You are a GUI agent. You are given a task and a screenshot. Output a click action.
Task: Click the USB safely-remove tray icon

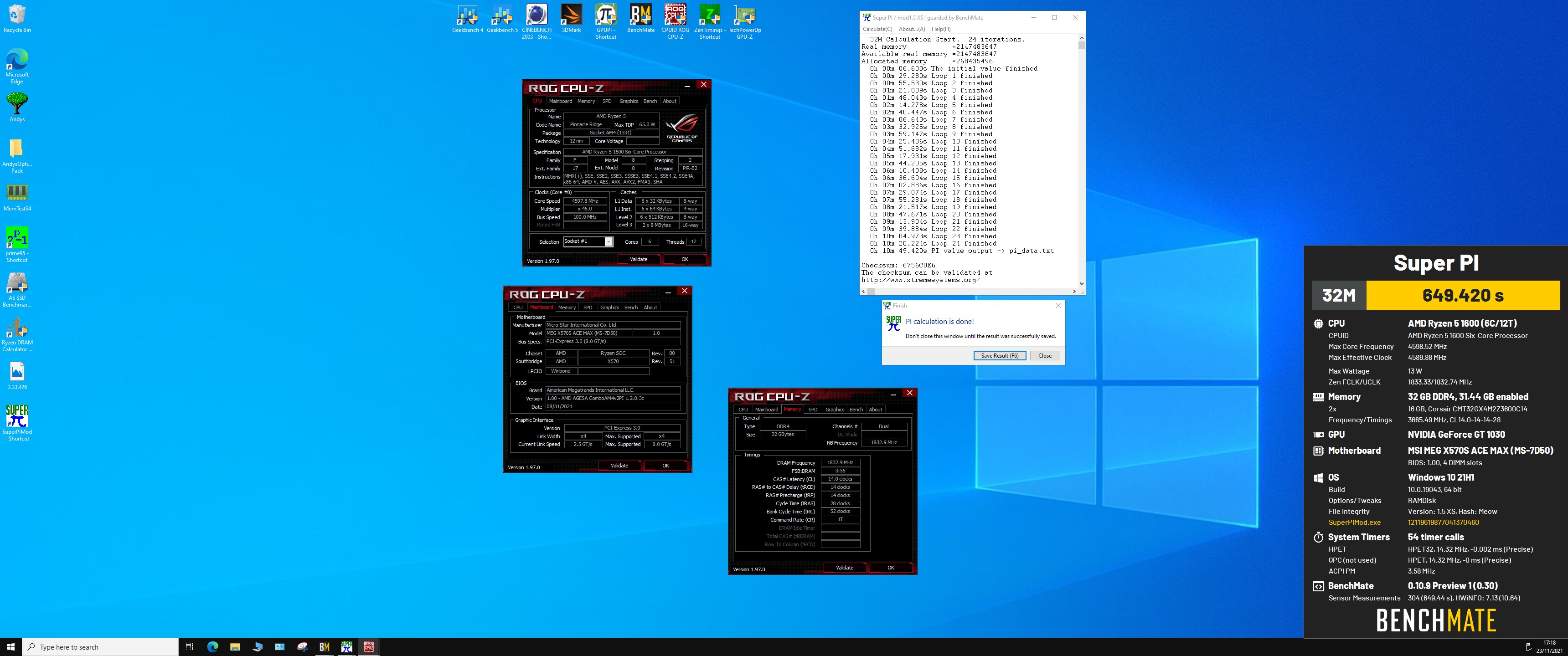click(1528, 647)
